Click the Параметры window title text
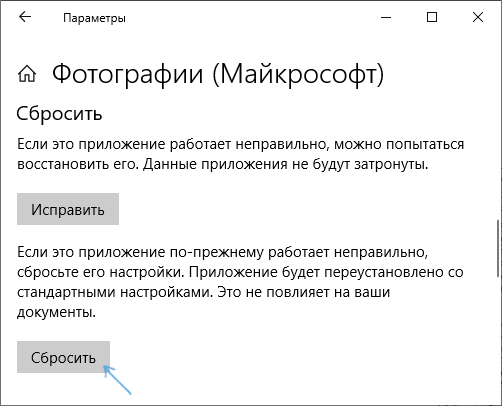 [x=94, y=18]
